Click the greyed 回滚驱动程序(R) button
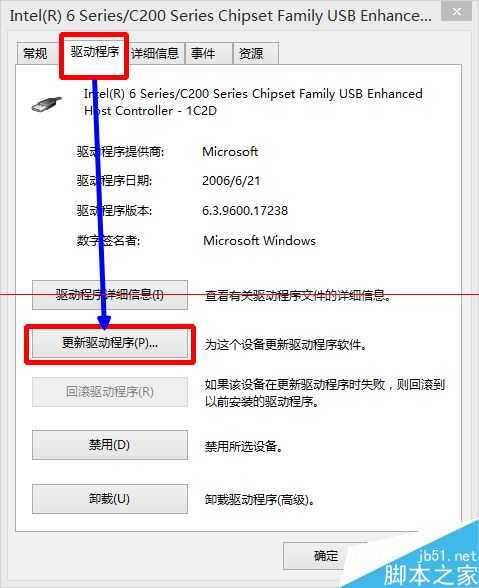479x588 pixels. [x=110, y=392]
